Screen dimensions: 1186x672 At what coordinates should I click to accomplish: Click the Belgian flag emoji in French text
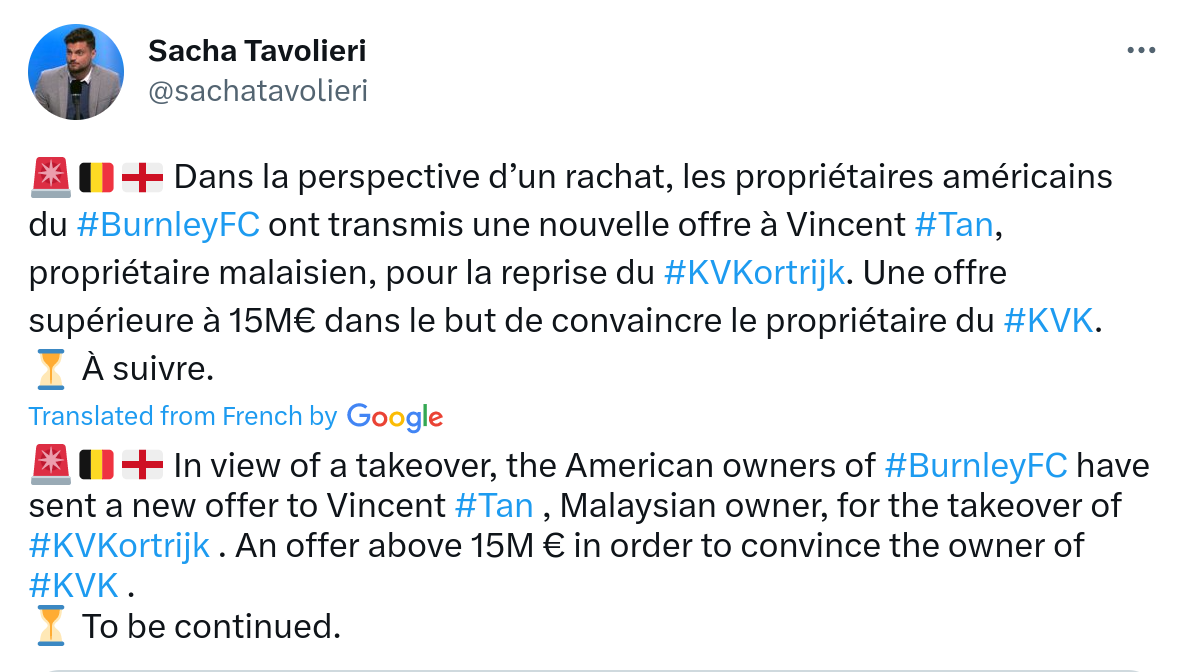(96, 177)
